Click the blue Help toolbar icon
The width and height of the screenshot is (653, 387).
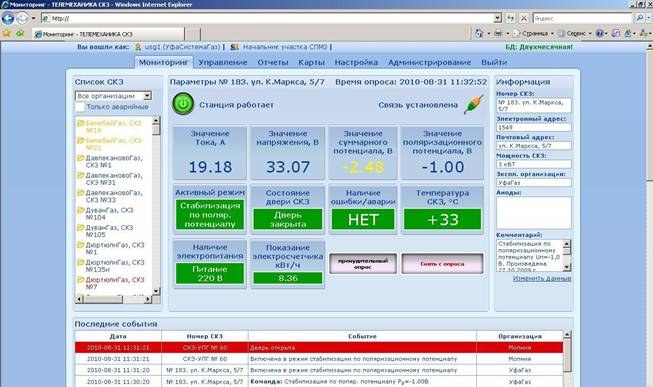(600, 33)
